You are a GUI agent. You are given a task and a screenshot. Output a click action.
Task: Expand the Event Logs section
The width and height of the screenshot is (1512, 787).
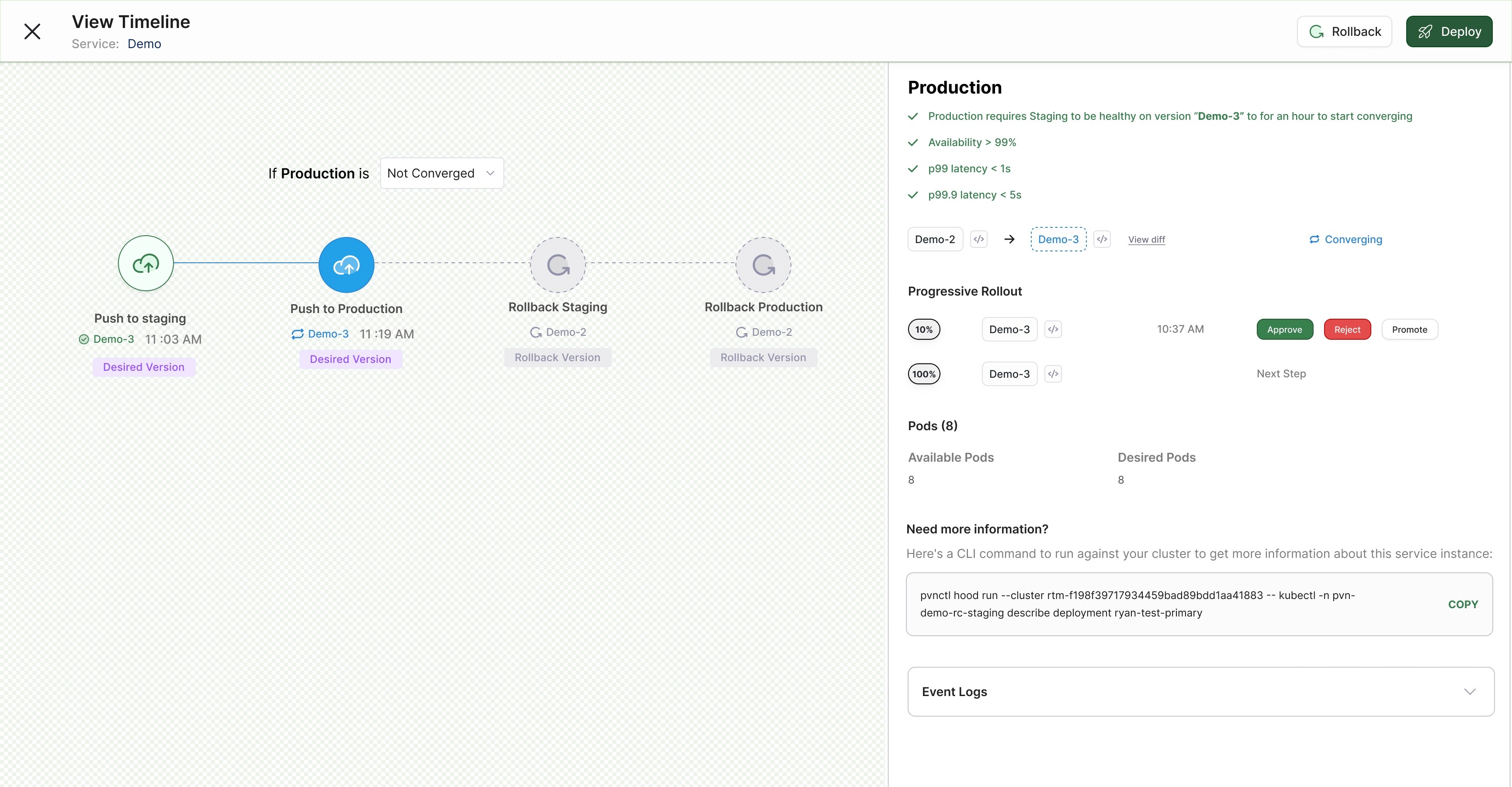click(x=1200, y=691)
